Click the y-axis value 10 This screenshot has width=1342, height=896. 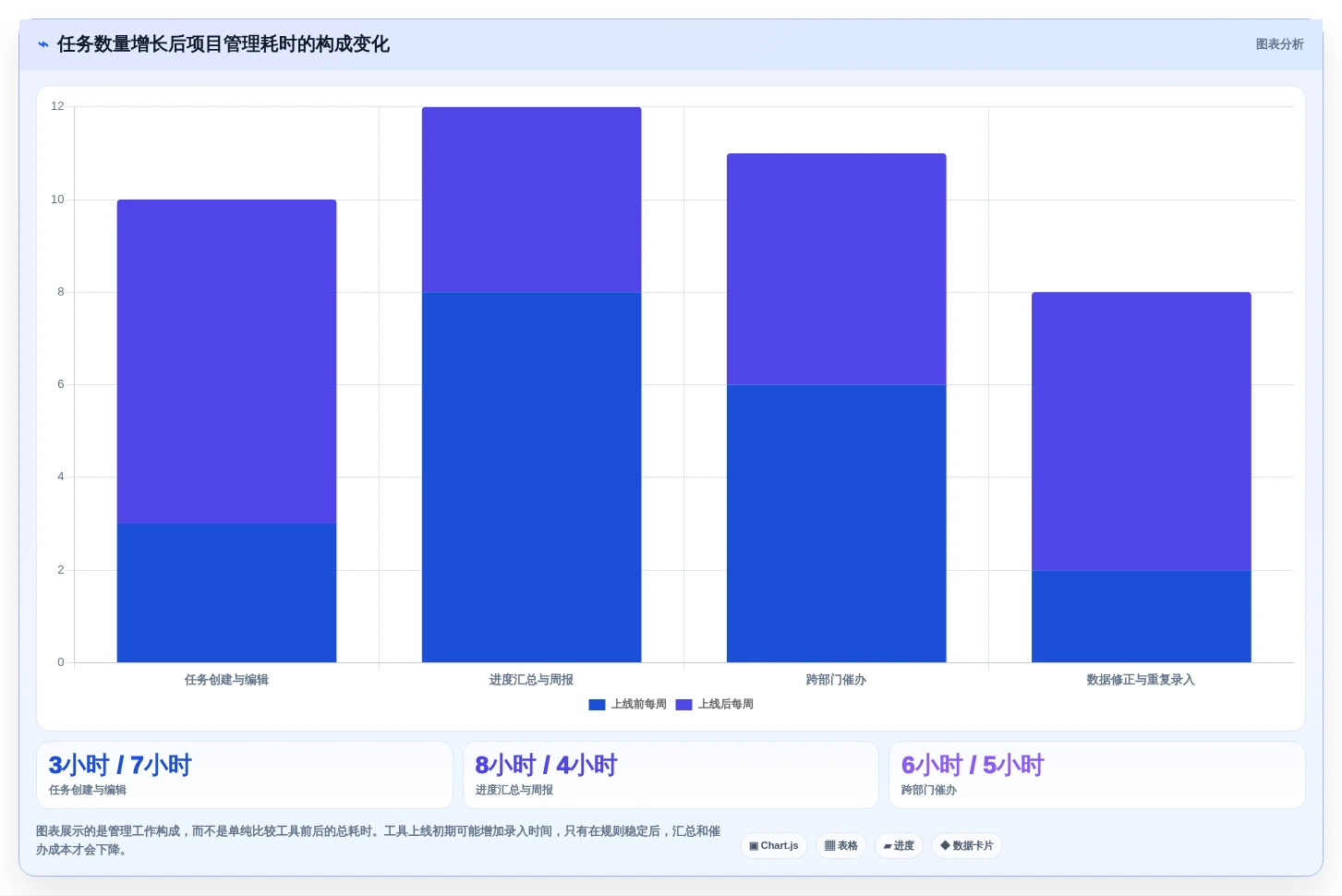point(57,200)
